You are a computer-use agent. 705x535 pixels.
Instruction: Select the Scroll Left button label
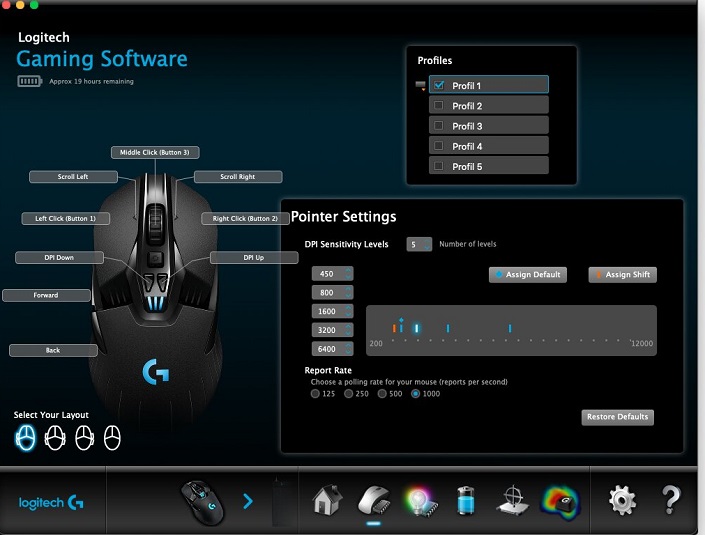[x=73, y=177]
